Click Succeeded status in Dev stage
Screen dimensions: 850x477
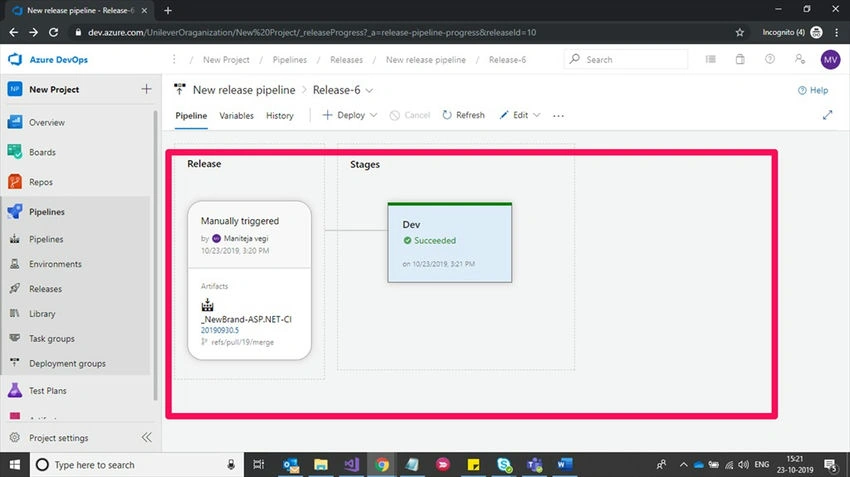coord(430,241)
